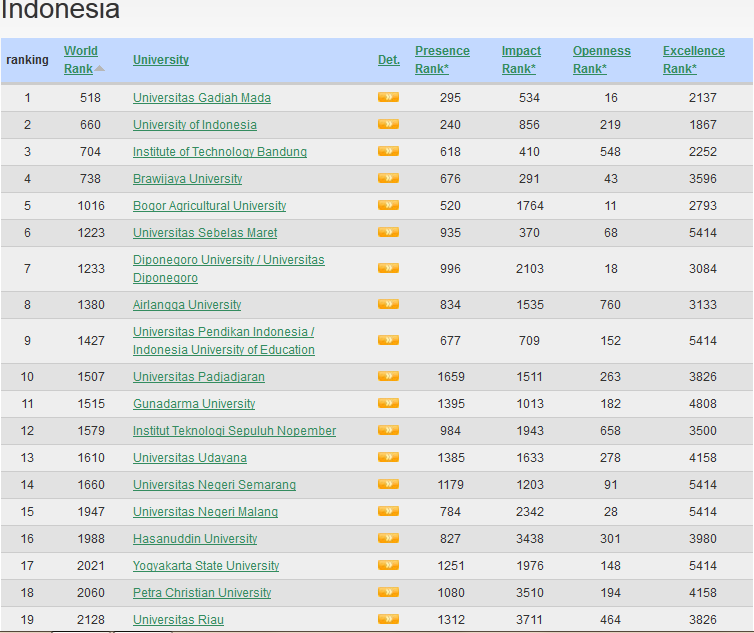Open Universitas Udayana link

pyautogui.click(x=189, y=457)
